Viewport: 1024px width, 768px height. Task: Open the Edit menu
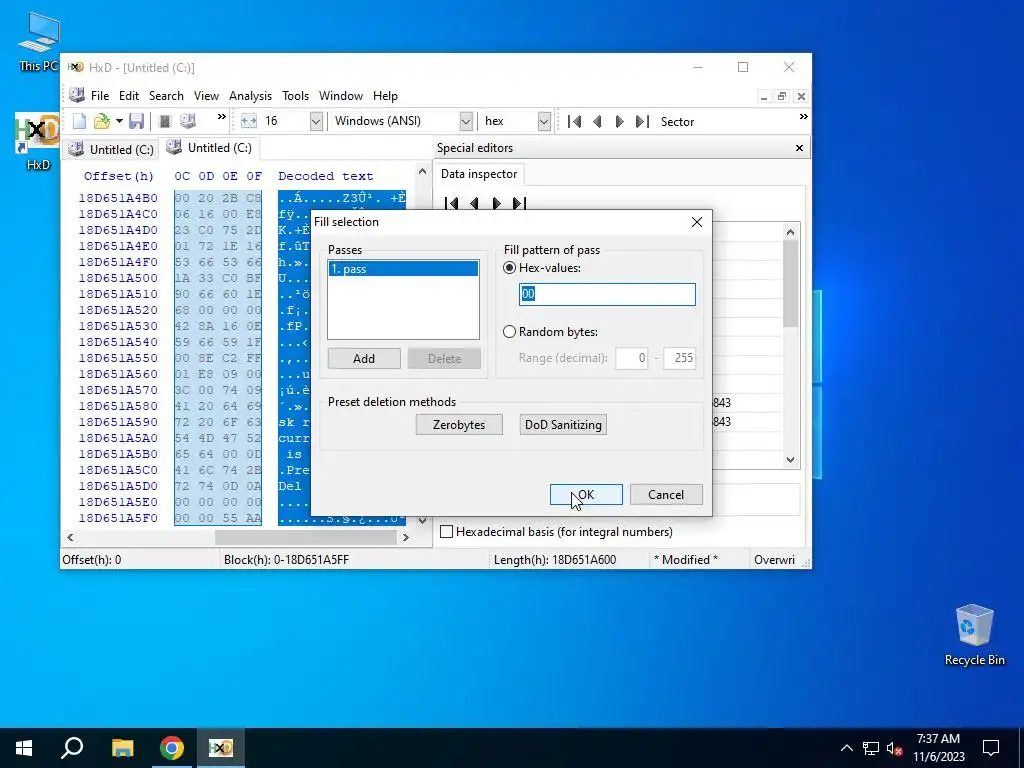tap(129, 96)
